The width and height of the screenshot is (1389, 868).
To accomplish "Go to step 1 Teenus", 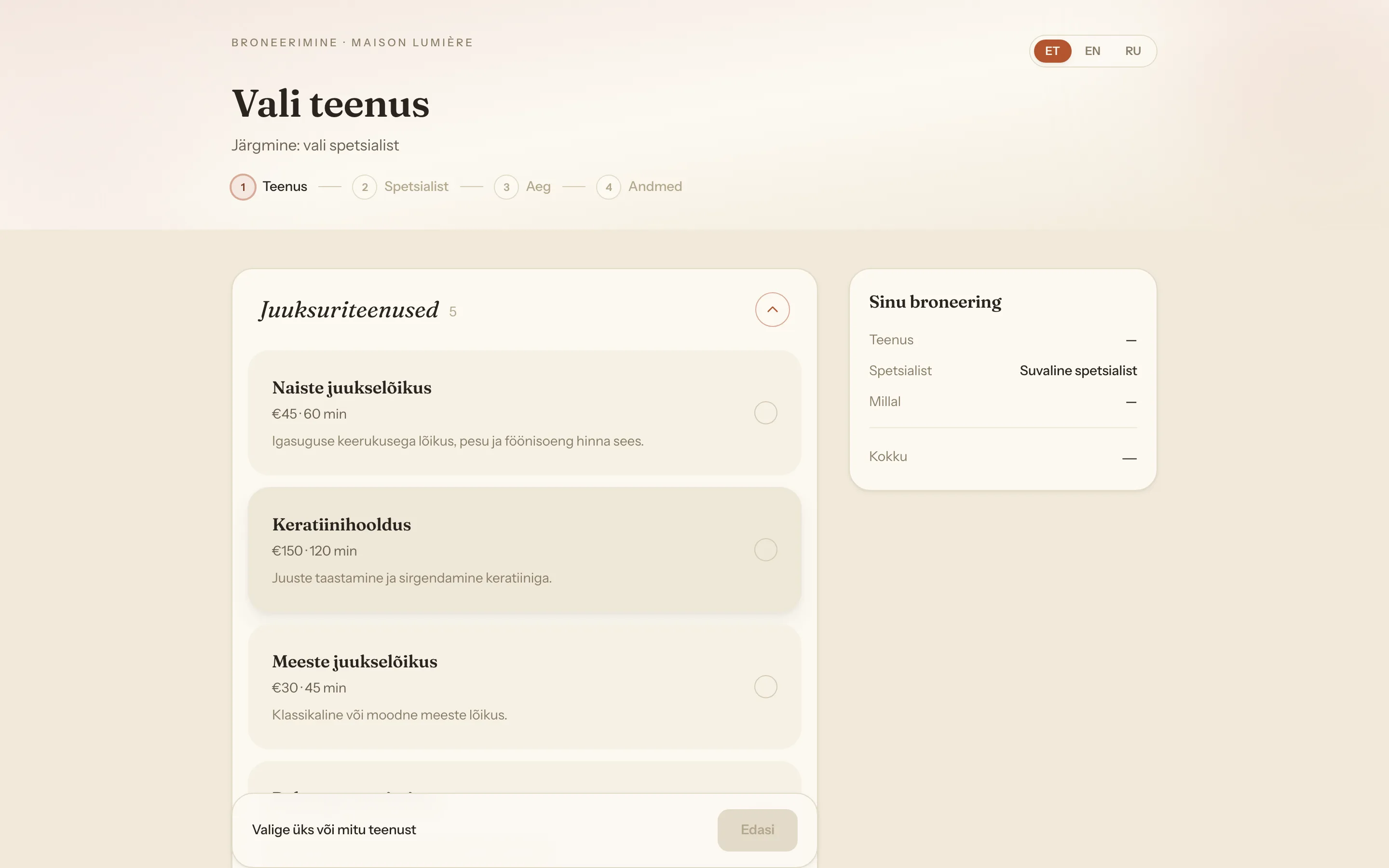I will point(269,187).
